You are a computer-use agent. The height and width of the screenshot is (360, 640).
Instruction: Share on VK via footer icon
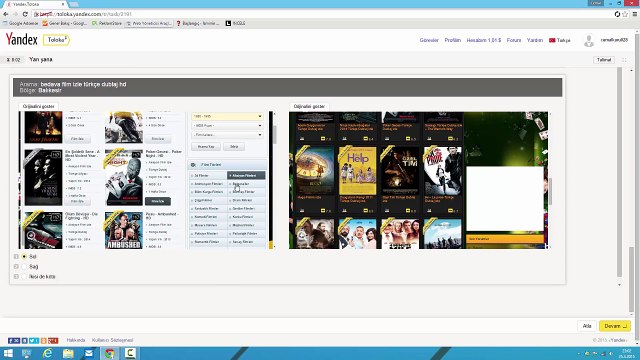(24, 340)
